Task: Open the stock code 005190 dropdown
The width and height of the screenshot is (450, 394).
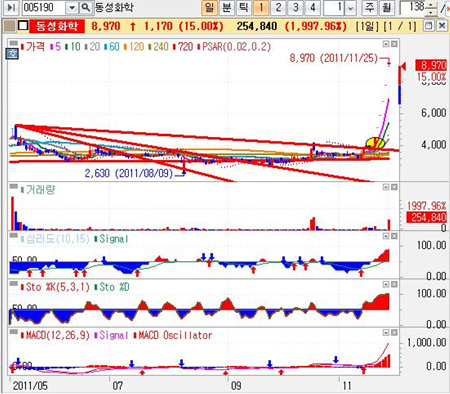Action: pyautogui.click(x=71, y=8)
